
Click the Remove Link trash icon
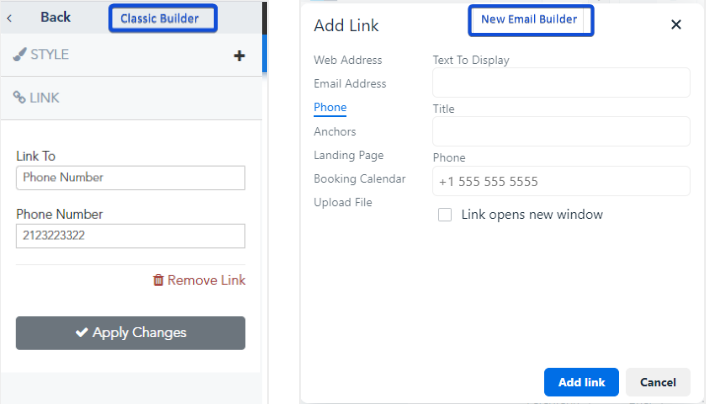[x=157, y=281]
